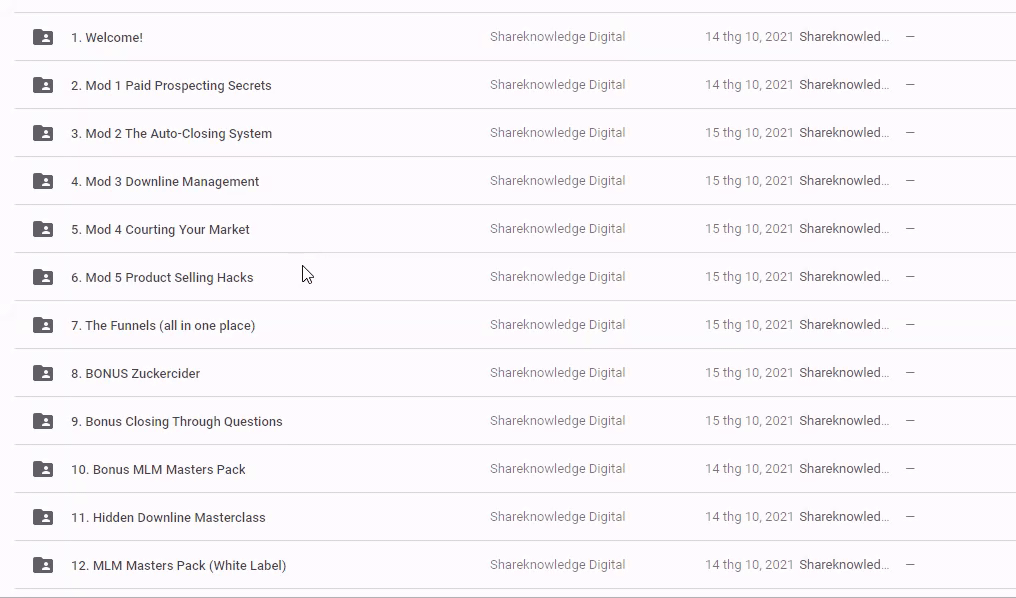Open the 1. Welcome! folder name
1016x598 pixels.
click(x=107, y=38)
